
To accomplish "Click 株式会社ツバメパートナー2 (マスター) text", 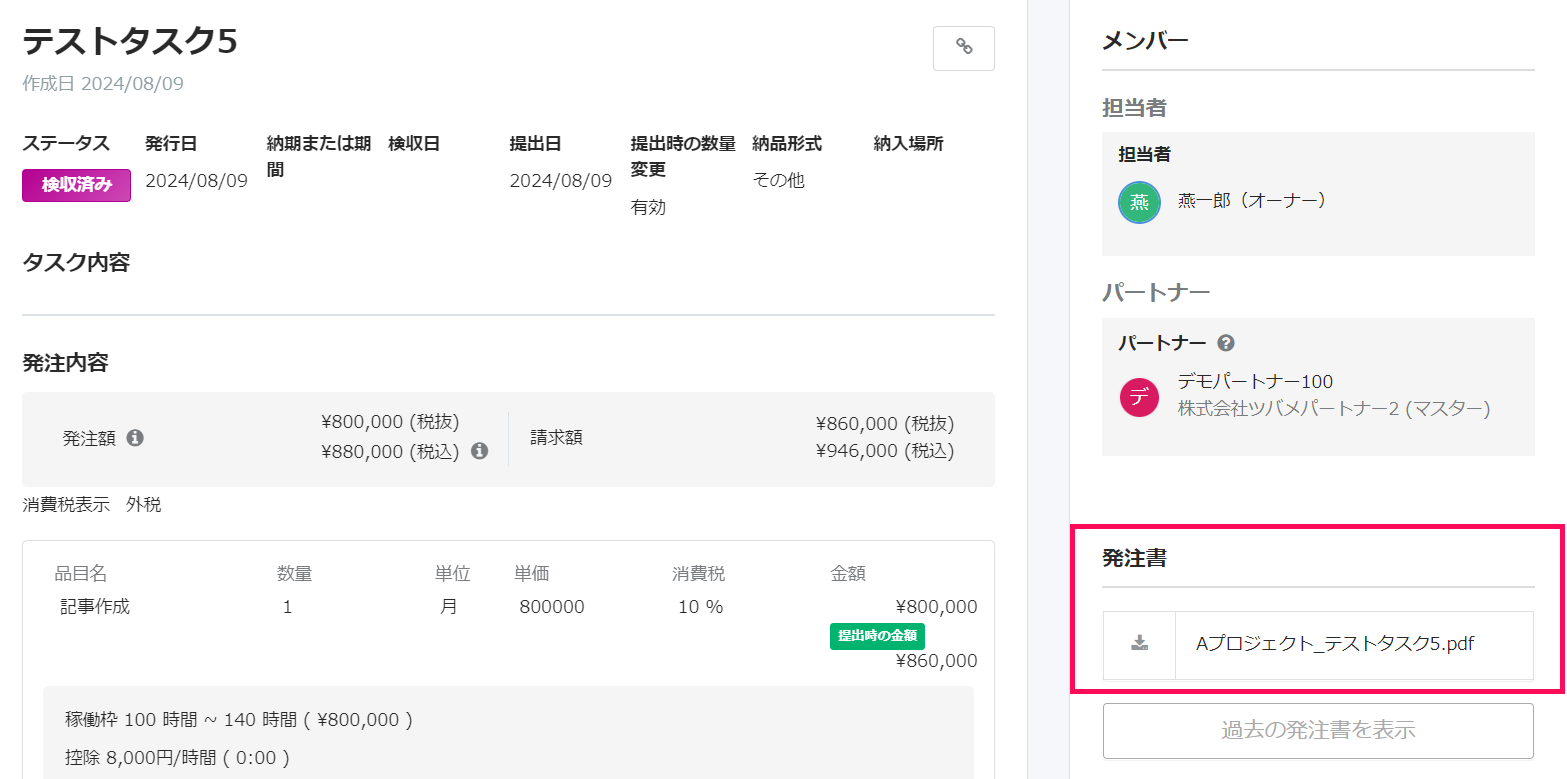I will [x=1334, y=409].
